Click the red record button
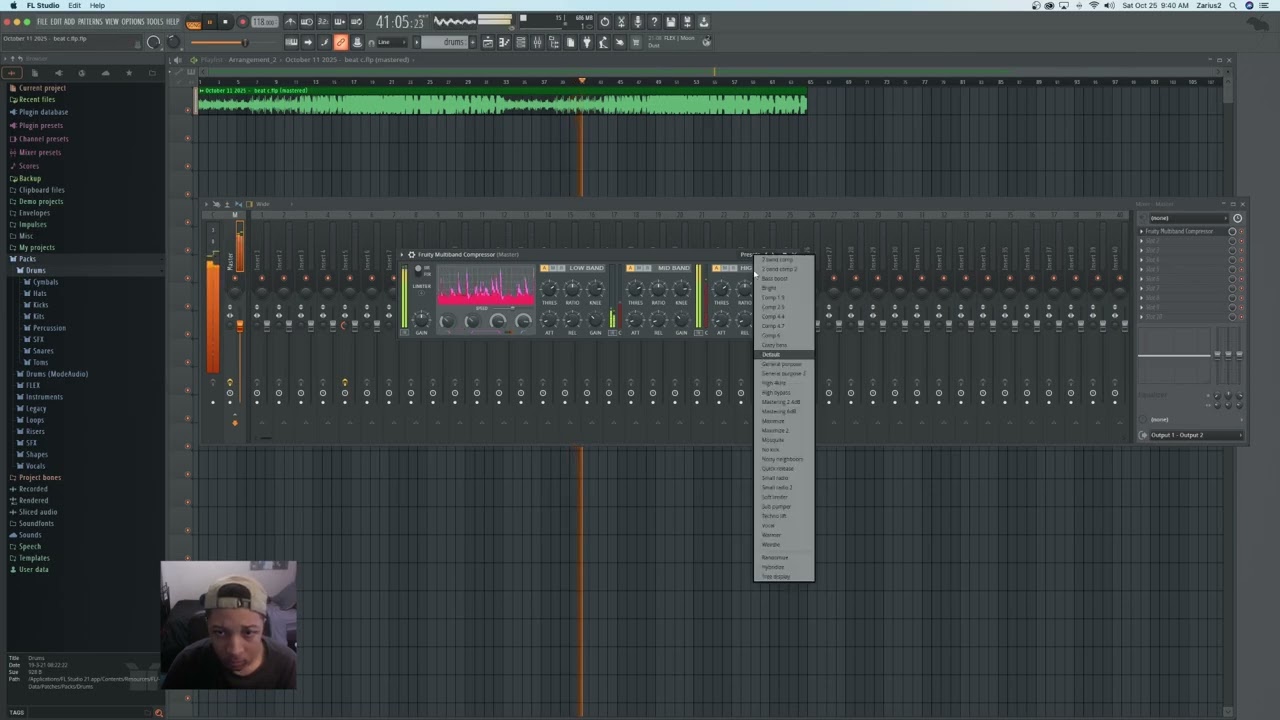1280x720 pixels. pos(241,21)
